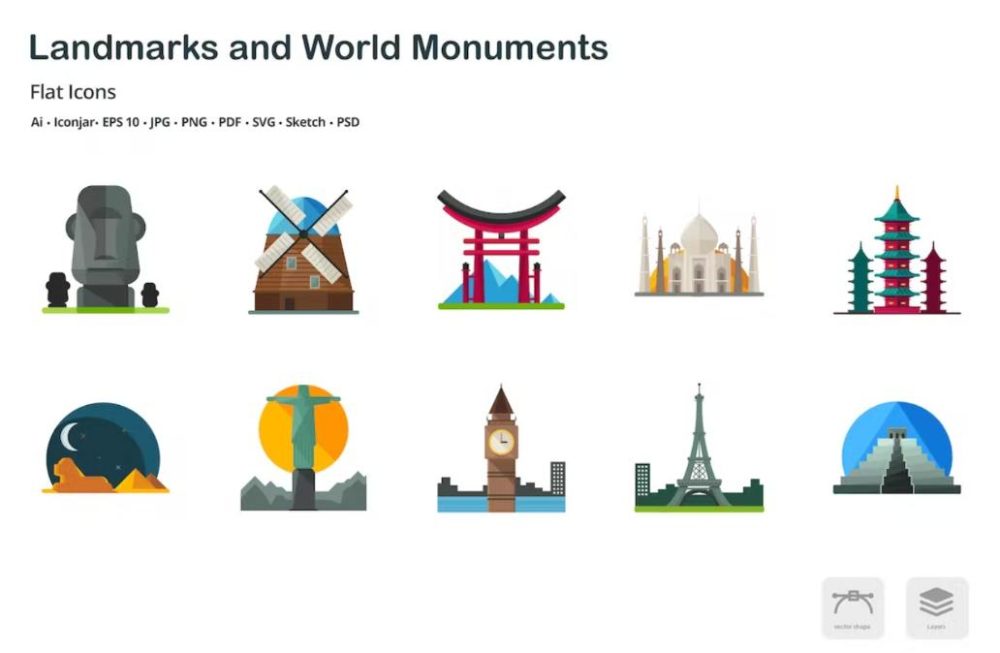Viewport: 1000px width, 653px height.
Task: Open the EPS 10 format entry
Action: (x=120, y=121)
